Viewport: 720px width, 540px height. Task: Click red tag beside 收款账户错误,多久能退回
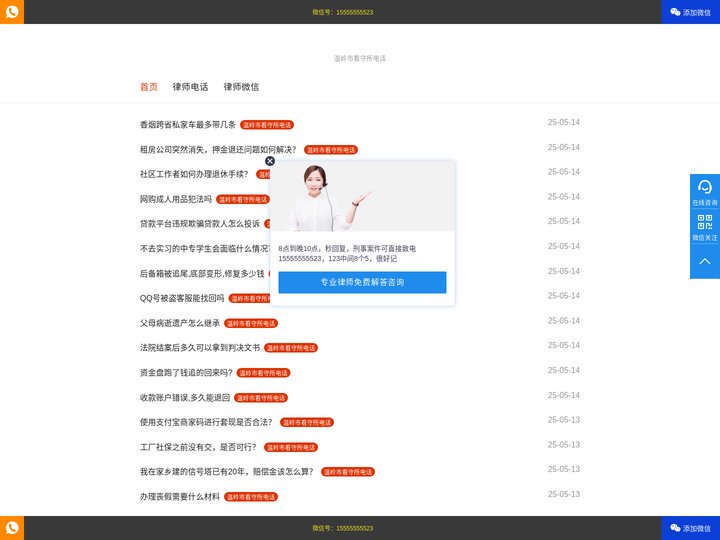click(261, 398)
